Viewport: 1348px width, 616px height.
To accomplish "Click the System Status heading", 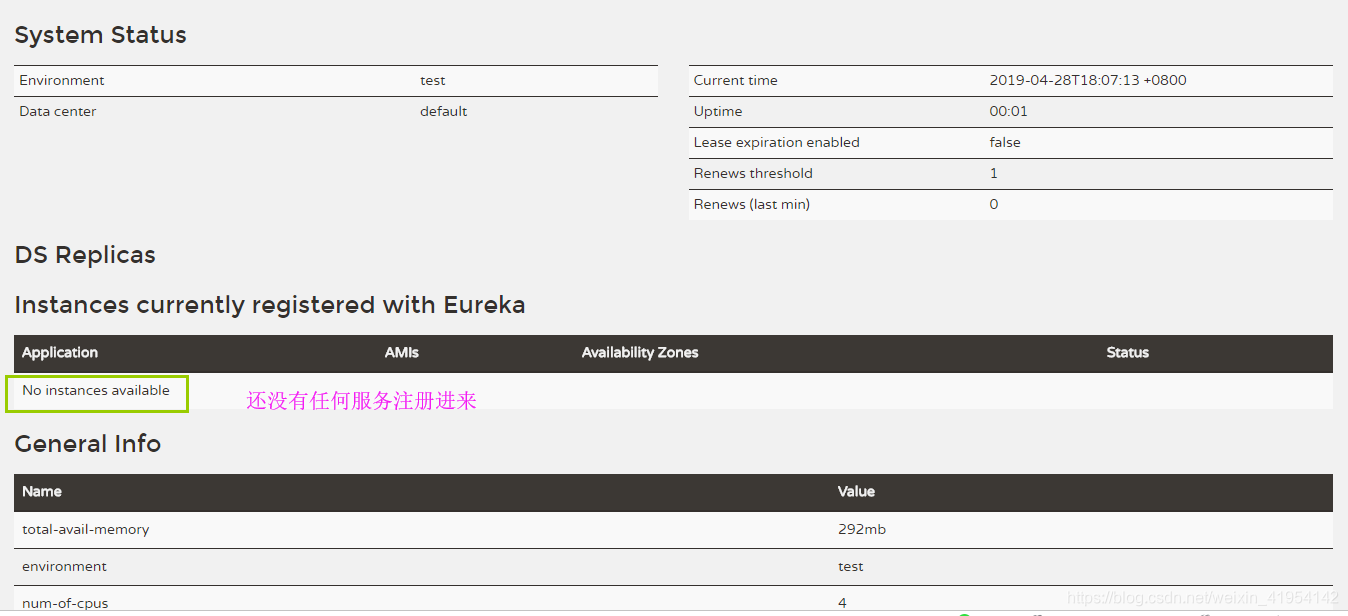I will pos(100,35).
